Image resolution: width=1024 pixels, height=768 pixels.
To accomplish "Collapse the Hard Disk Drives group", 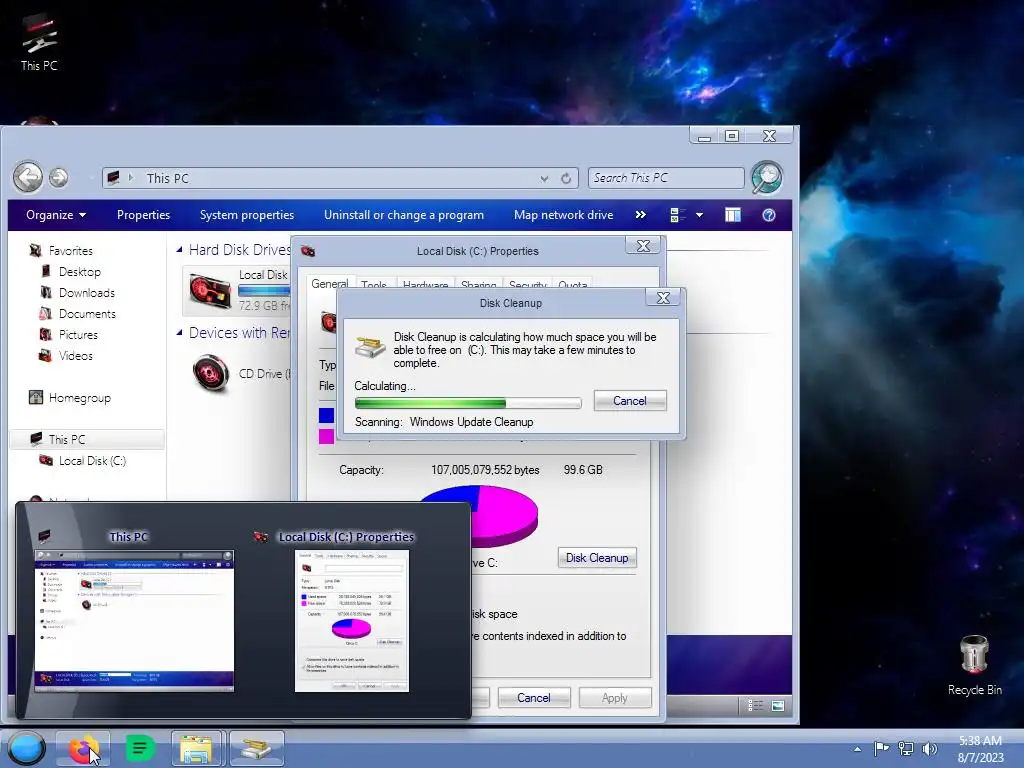I will (180, 249).
